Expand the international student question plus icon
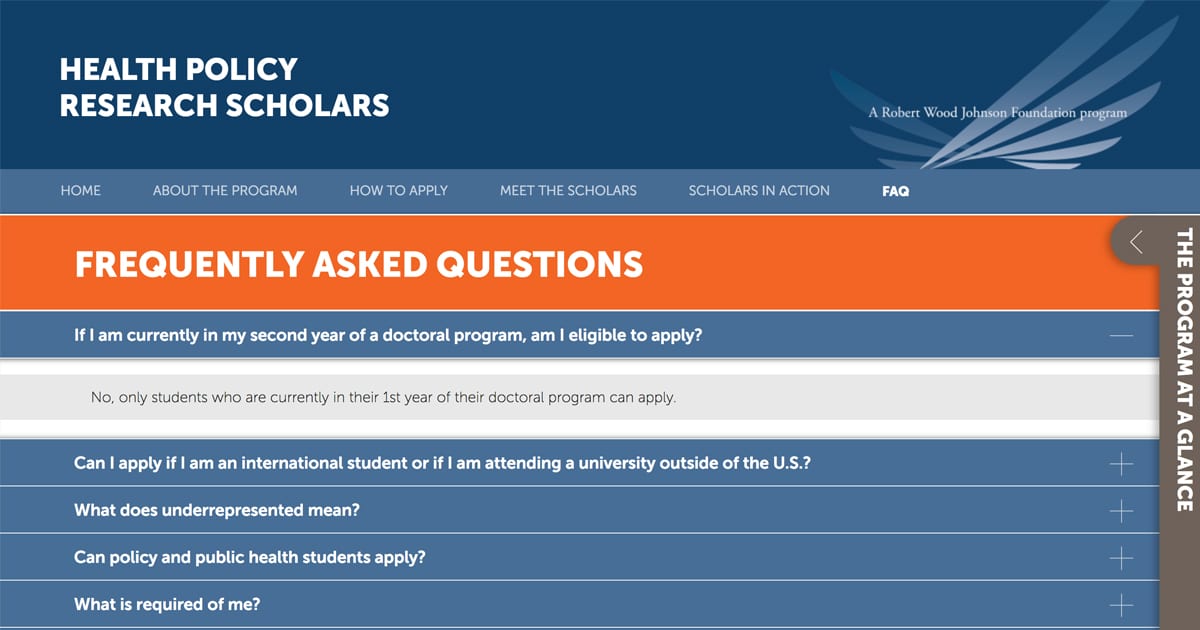The height and width of the screenshot is (630, 1200). coord(1121,464)
